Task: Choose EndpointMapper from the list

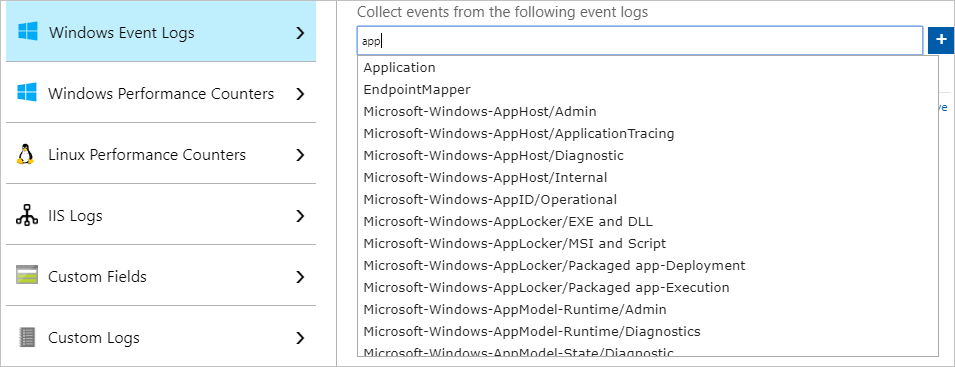Action: pos(648,89)
